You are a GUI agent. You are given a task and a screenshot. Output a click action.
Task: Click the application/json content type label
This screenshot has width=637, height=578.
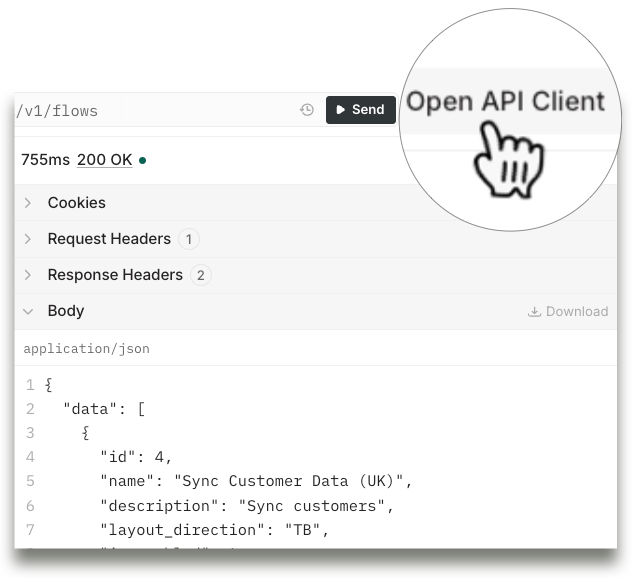click(86, 349)
